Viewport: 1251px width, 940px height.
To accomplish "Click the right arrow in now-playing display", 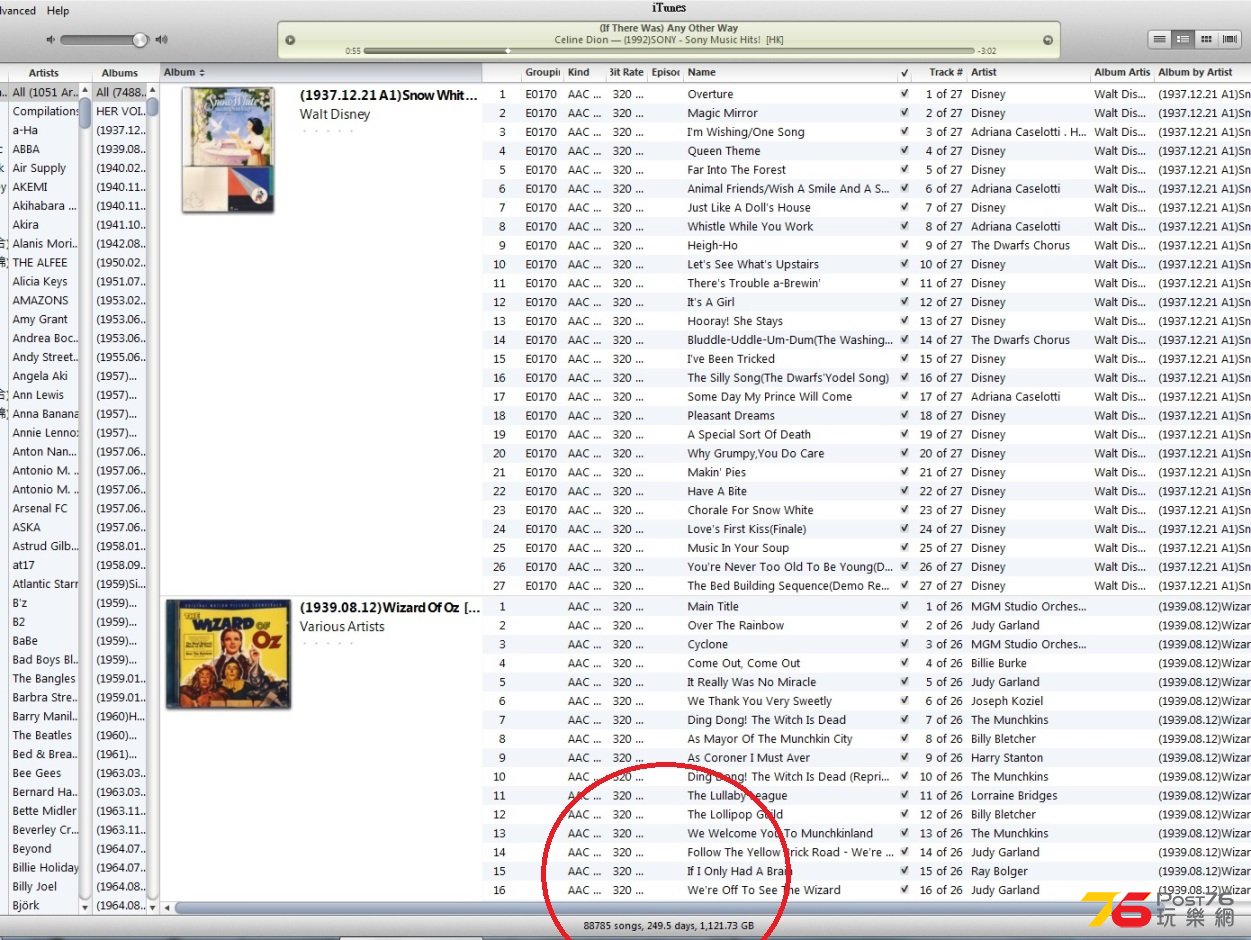I will click(1048, 40).
